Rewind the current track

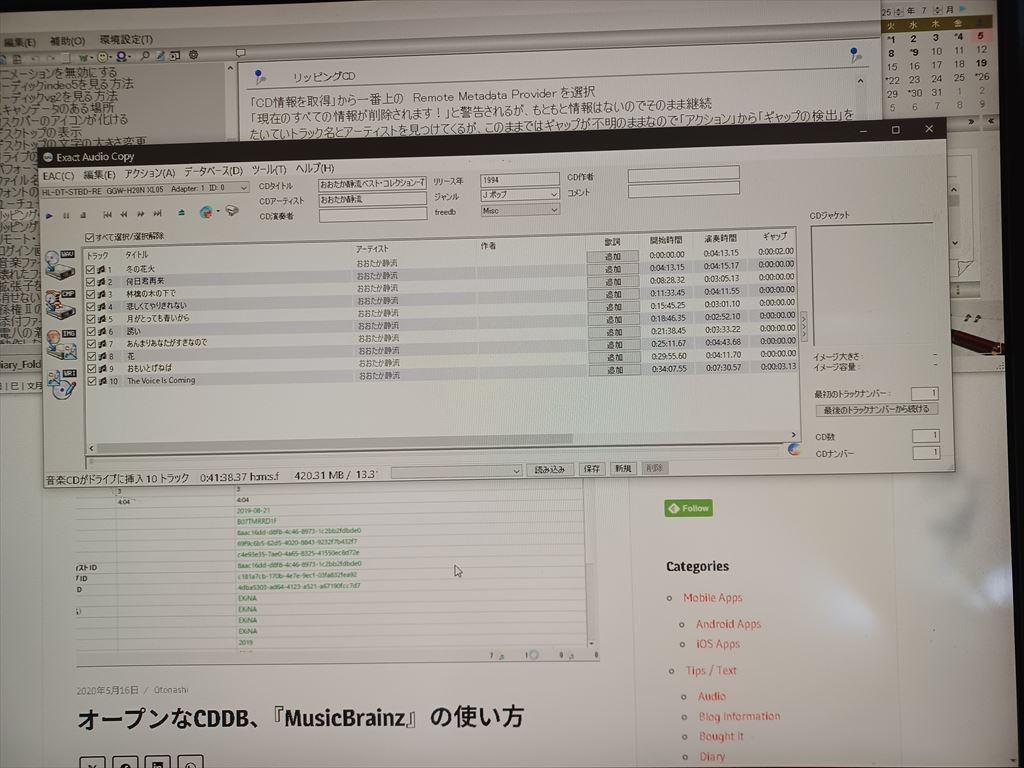(x=124, y=214)
